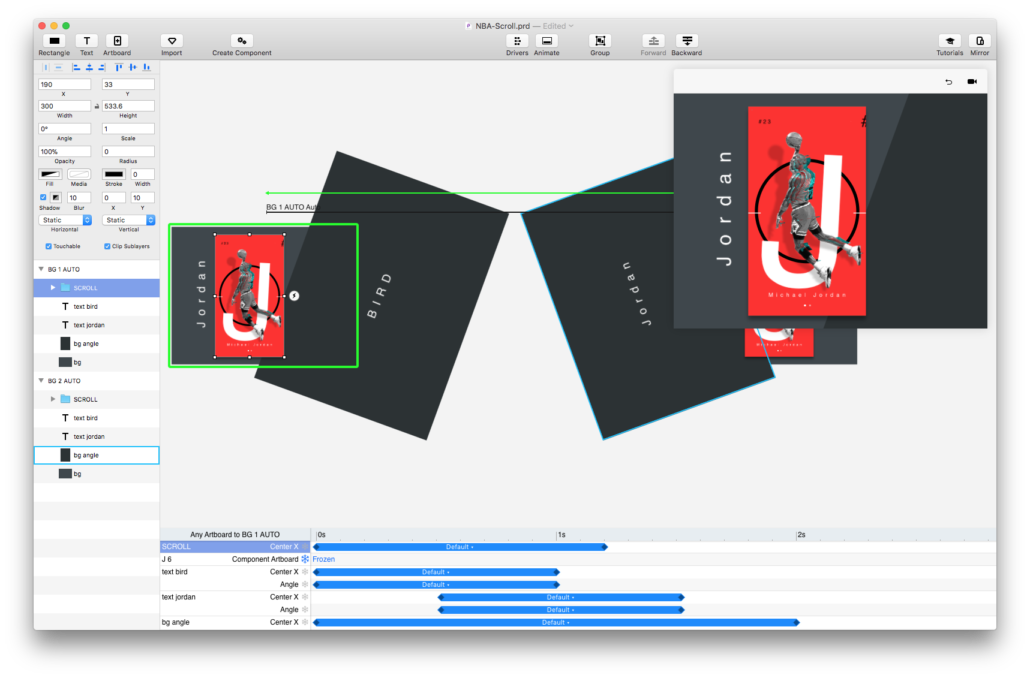Send the layer Backward
The width and height of the screenshot is (1030, 678).
[686, 41]
